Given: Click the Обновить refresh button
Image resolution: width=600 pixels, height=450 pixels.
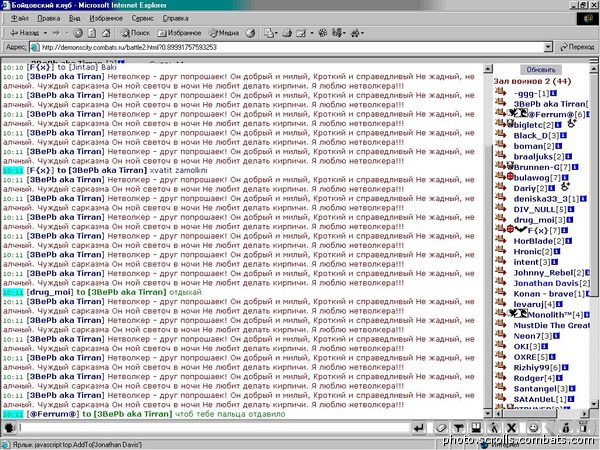Looking at the screenshot, I should coord(541,70).
